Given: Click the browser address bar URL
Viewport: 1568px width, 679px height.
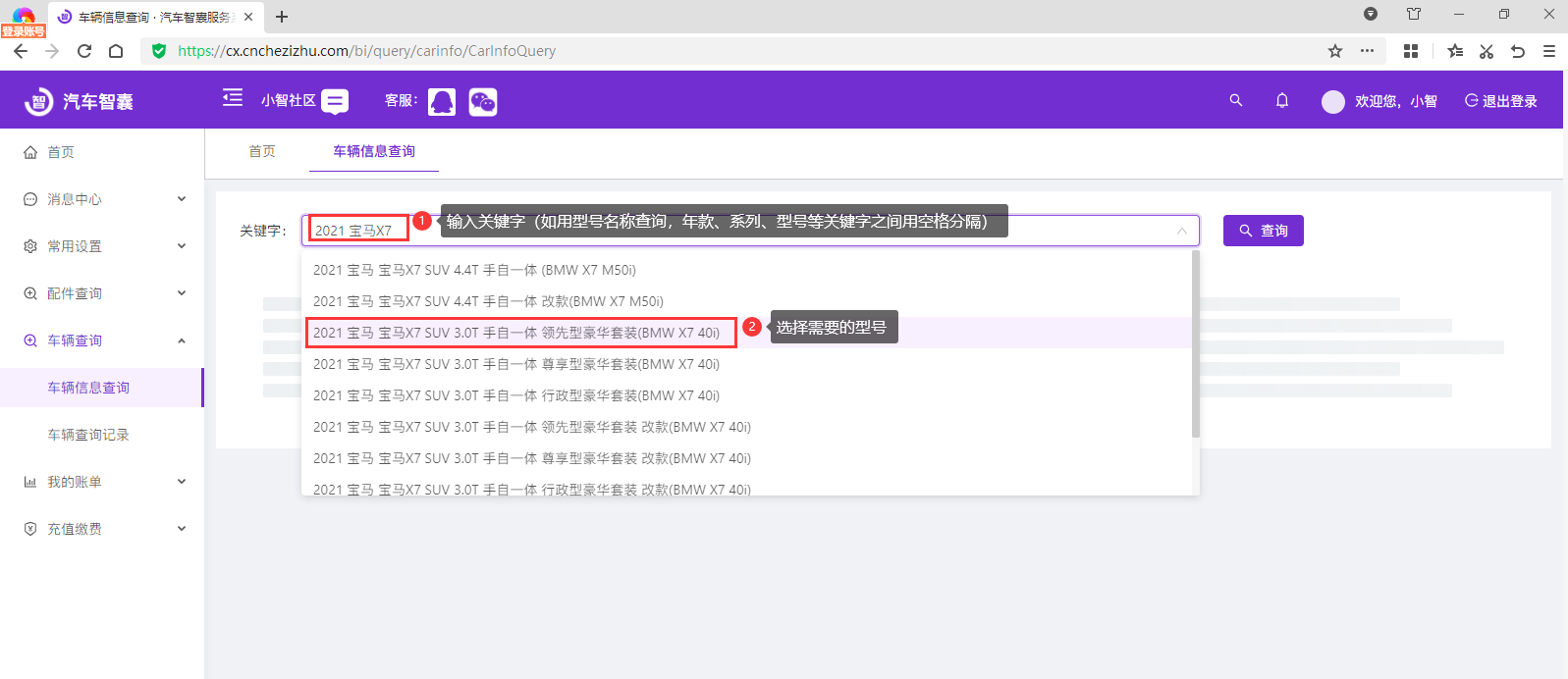Looking at the screenshot, I should coord(366,51).
